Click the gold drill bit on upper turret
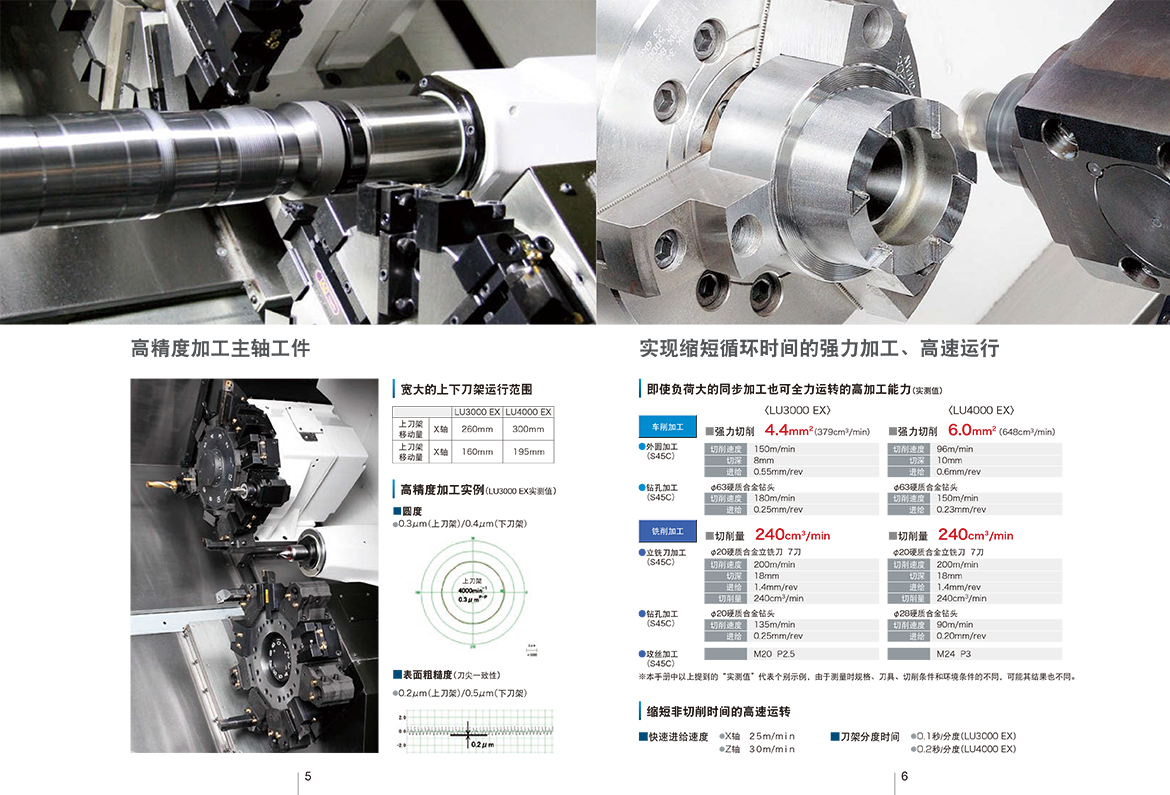Screen dimensions: 1170x795 click(x=160, y=485)
